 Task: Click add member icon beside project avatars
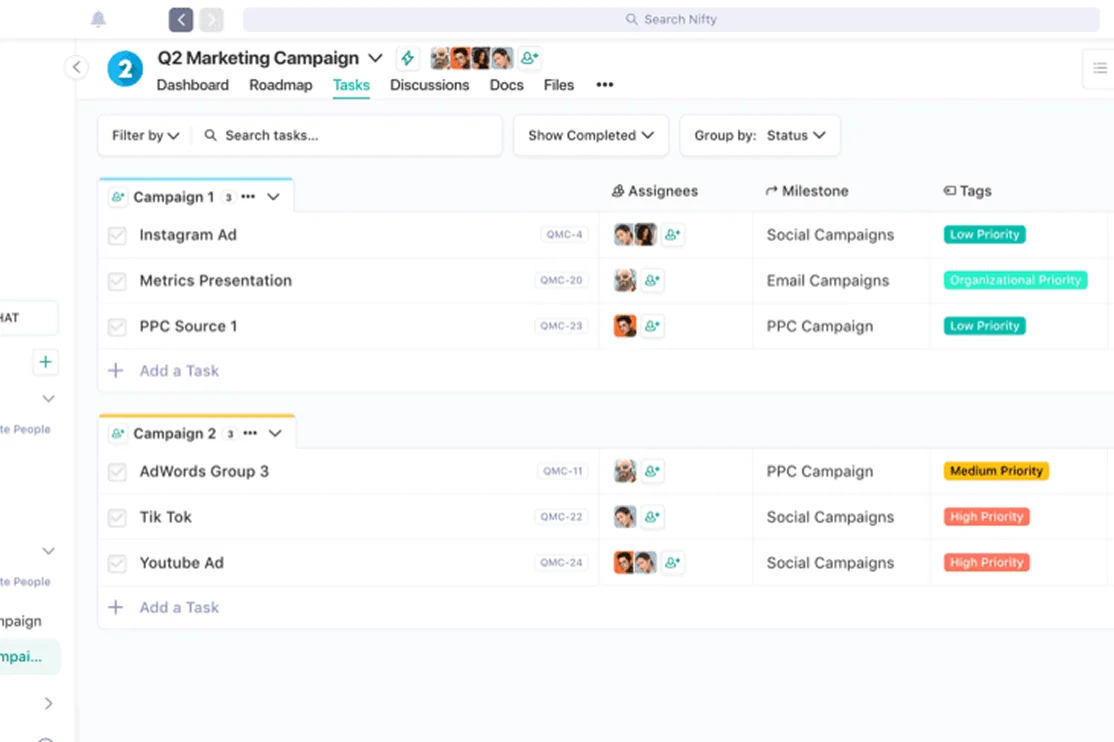pyautogui.click(x=529, y=58)
